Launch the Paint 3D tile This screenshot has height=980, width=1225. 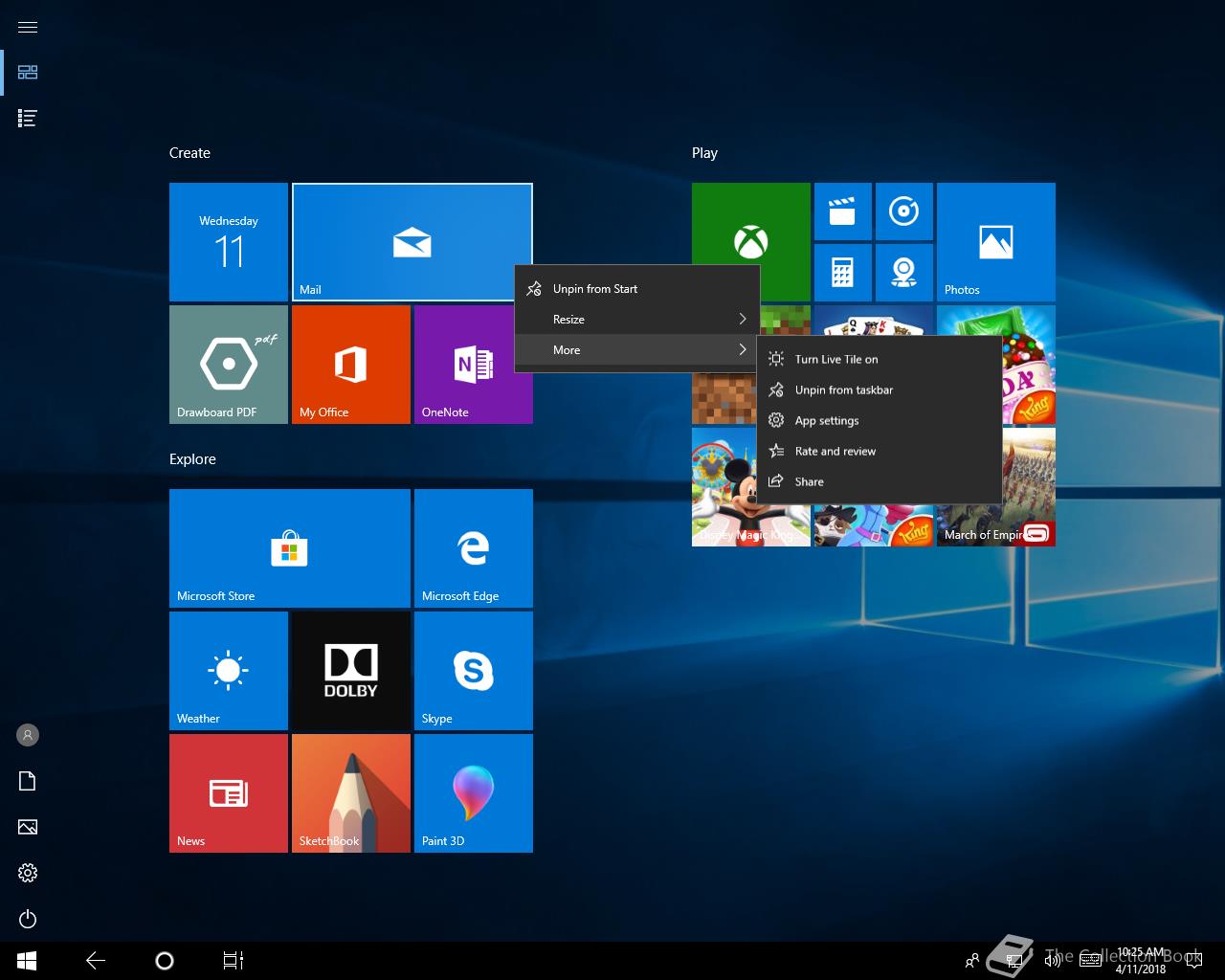coord(474,793)
